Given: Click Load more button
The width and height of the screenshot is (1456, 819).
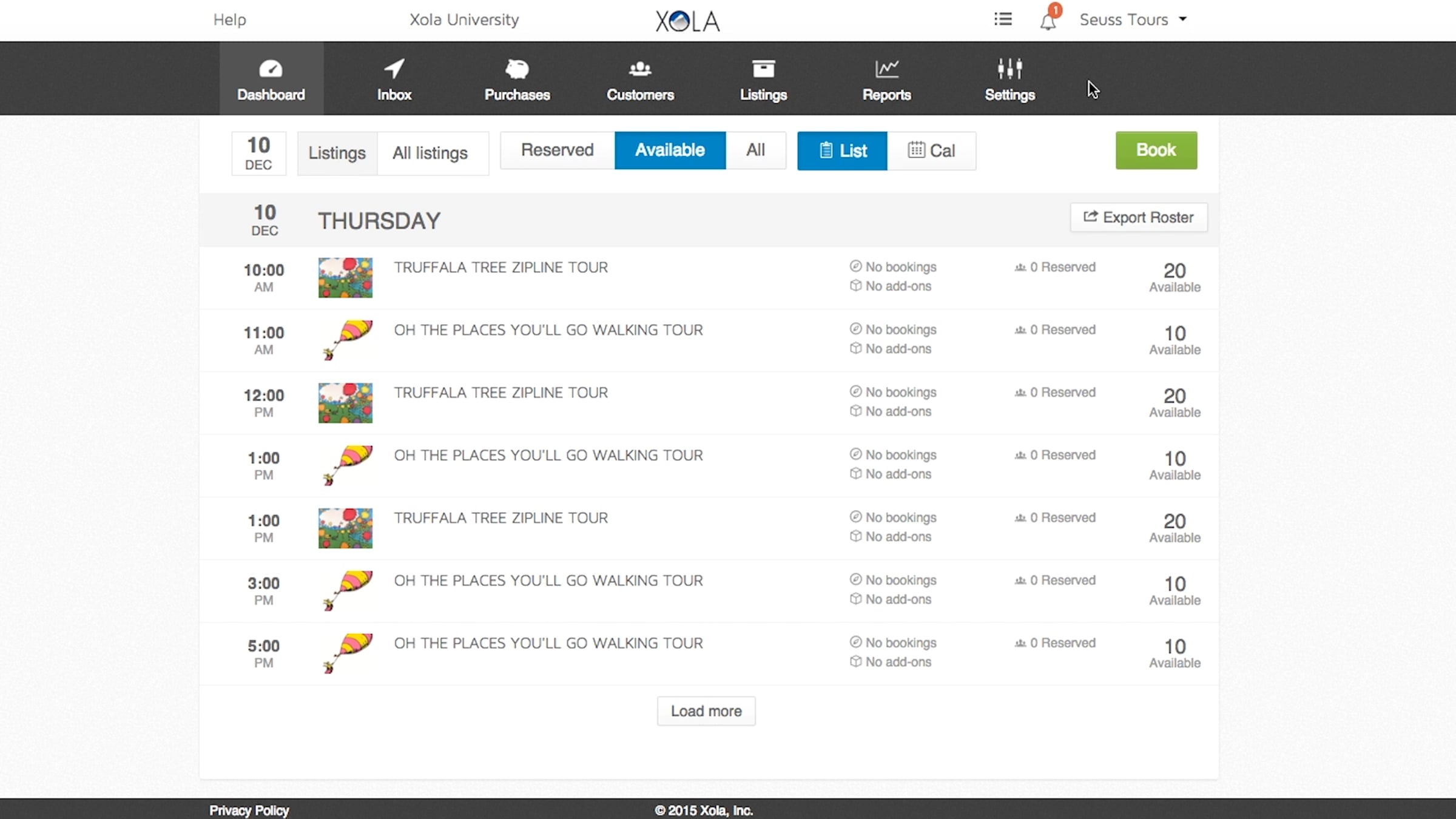Looking at the screenshot, I should [706, 711].
